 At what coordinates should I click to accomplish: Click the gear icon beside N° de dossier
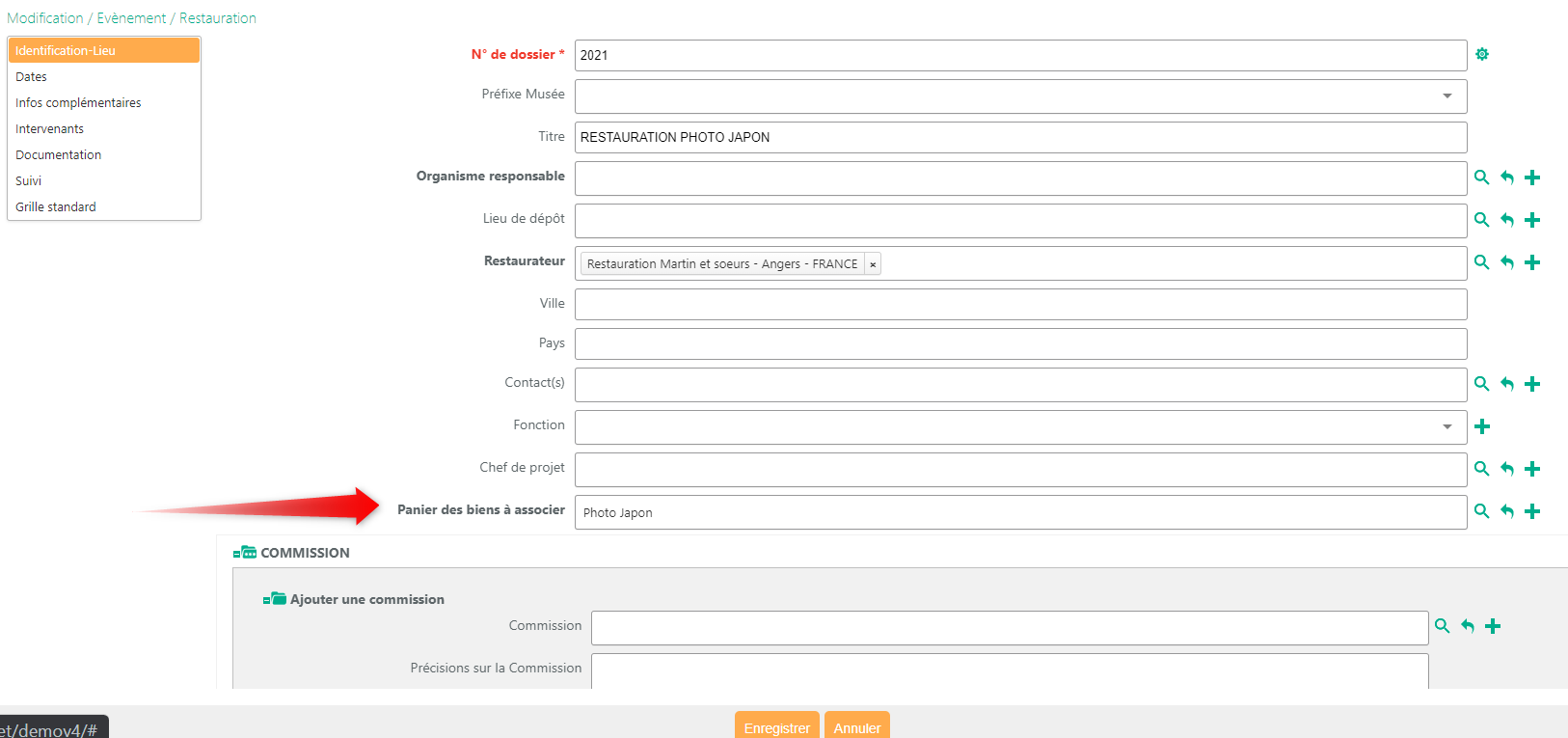click(1482, 54)
